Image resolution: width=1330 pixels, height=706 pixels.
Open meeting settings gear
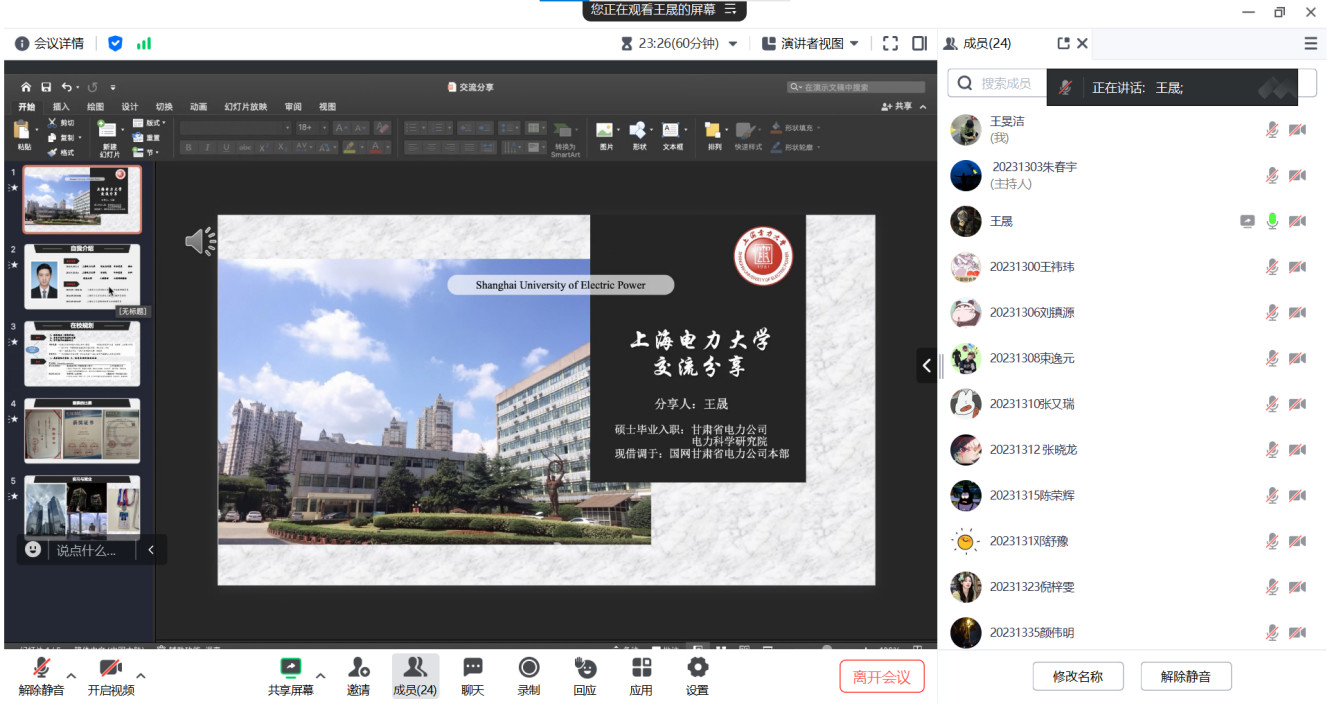point(697,677)
